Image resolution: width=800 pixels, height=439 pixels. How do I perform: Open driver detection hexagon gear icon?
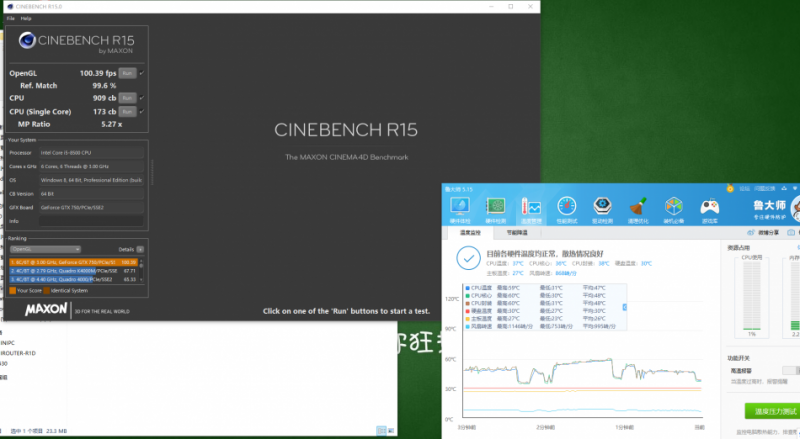coord(603,206)
